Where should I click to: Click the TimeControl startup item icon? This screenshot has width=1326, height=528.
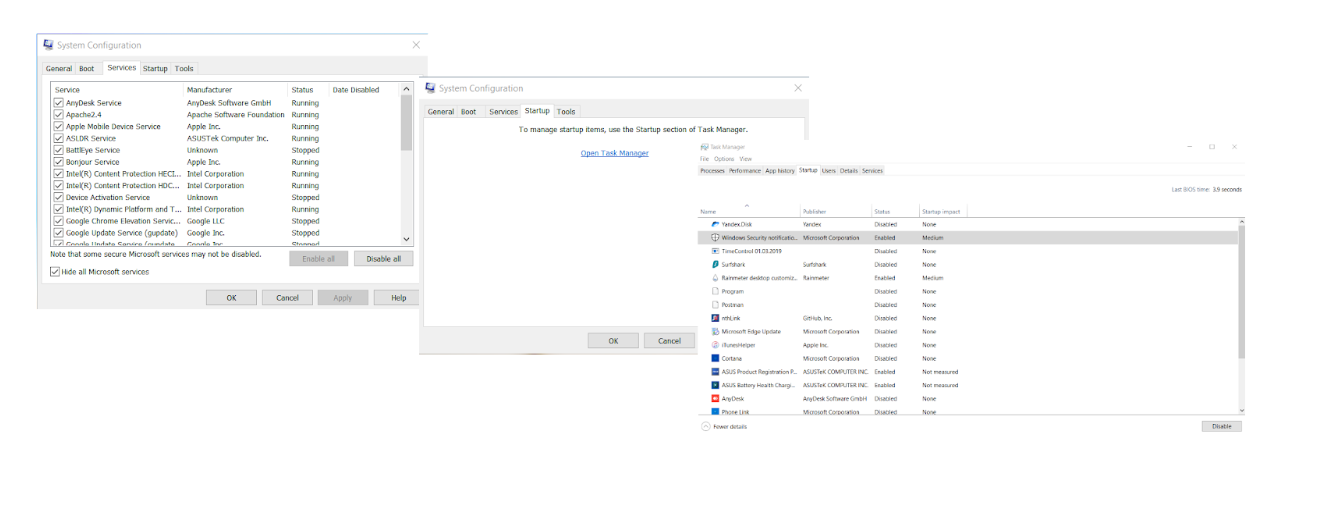(x=715, y=251)
